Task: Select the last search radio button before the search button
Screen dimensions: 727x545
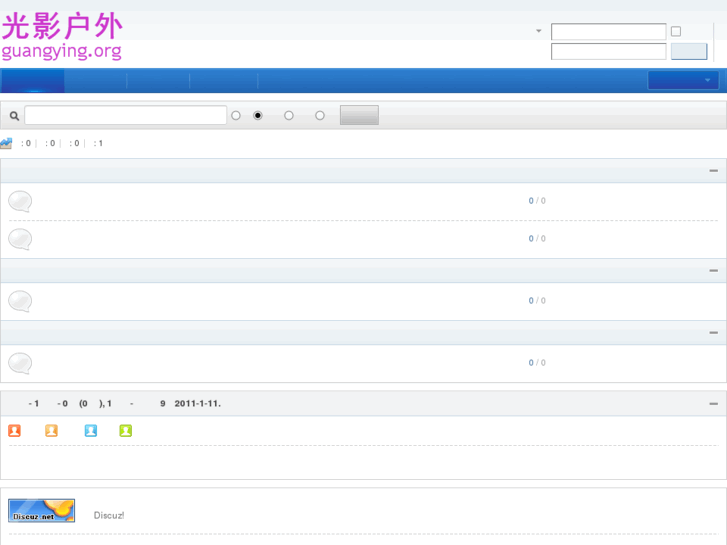Action: tap(319, 115)
